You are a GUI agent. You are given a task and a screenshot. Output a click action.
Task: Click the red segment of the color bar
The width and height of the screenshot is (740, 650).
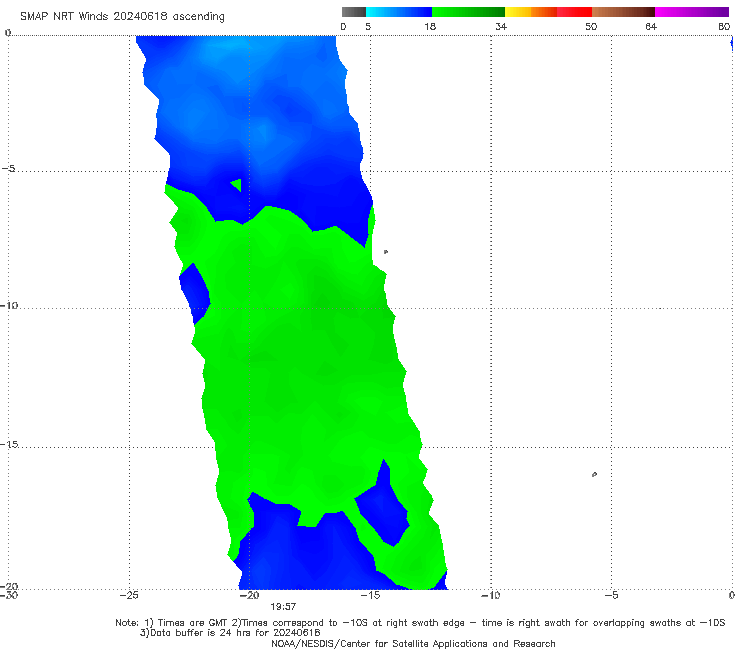point(574,12)
